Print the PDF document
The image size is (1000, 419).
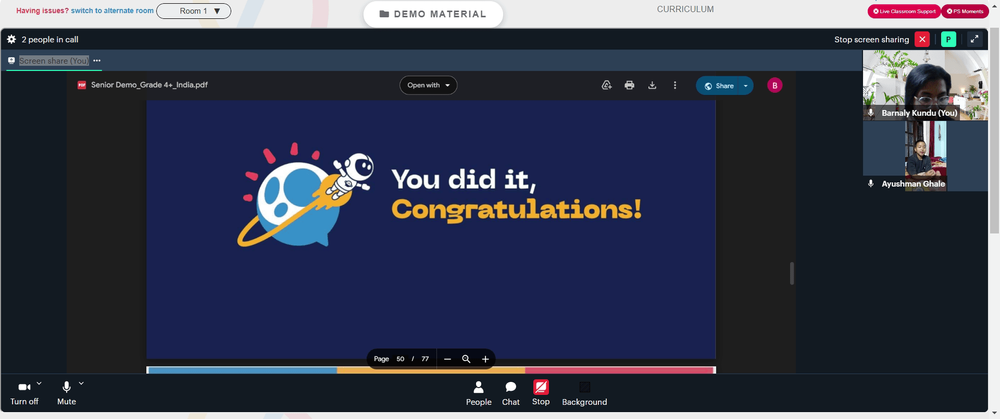click(x=629, y=85)
